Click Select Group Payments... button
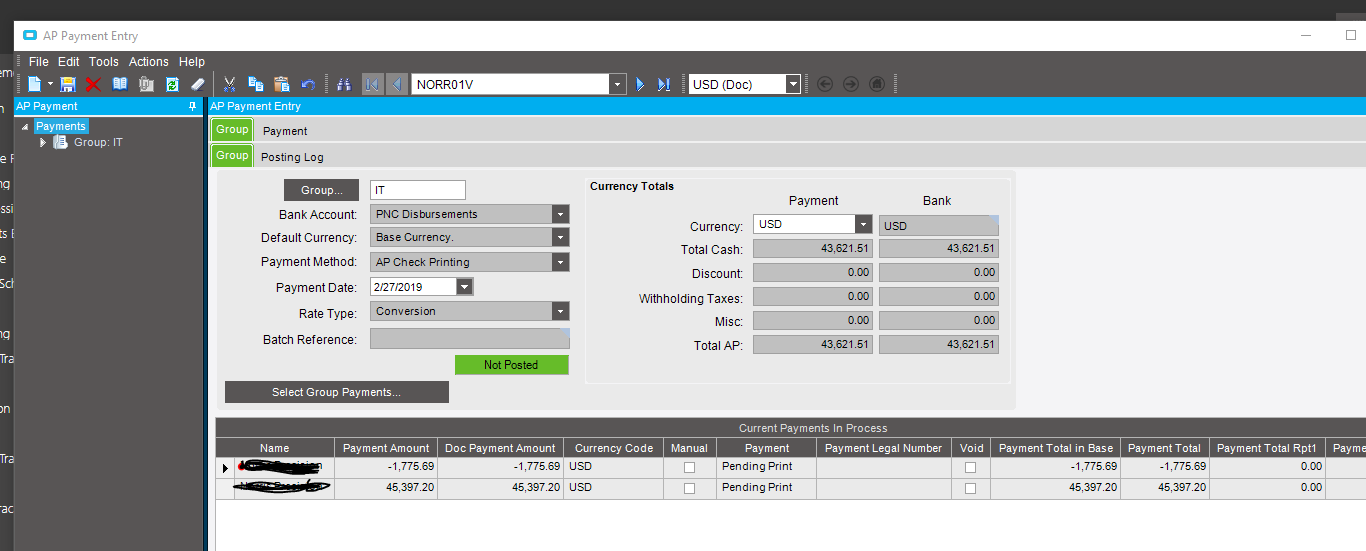This screenshot has width=1366, height=551. click(x=337, y=392)
